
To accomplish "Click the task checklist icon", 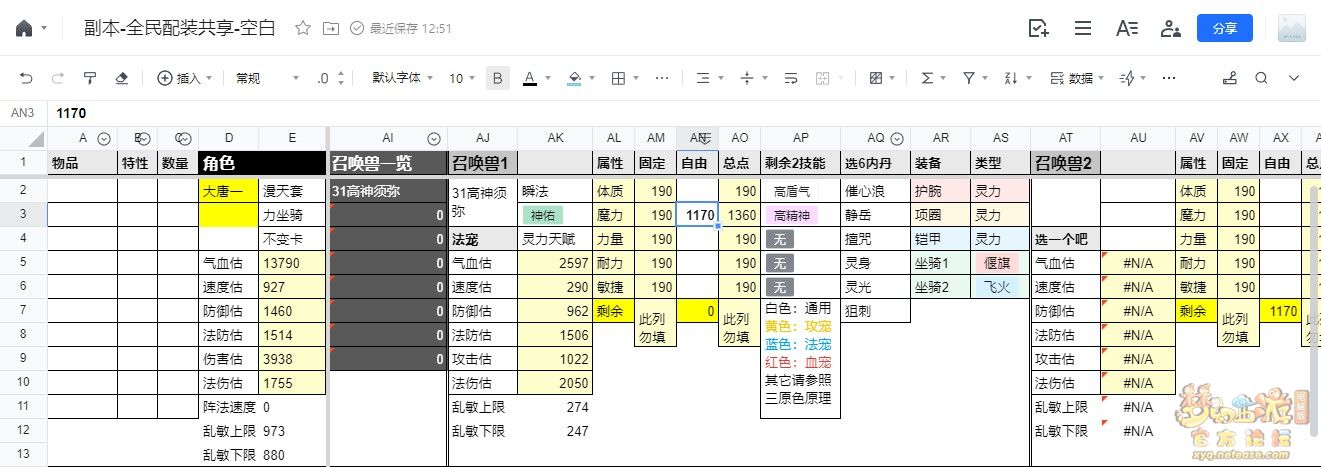I will (x=1039, y=28).
